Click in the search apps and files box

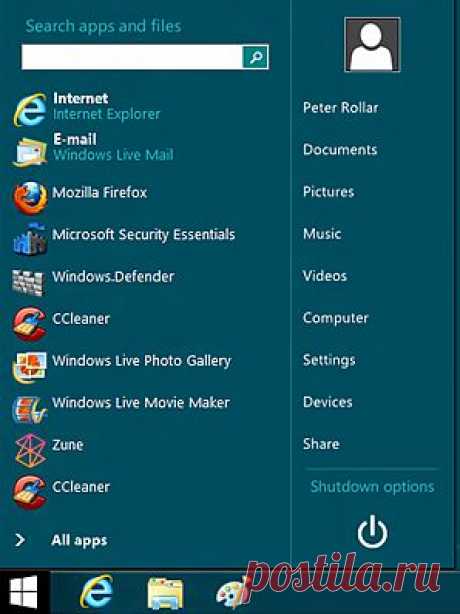[x=132, y=57]
